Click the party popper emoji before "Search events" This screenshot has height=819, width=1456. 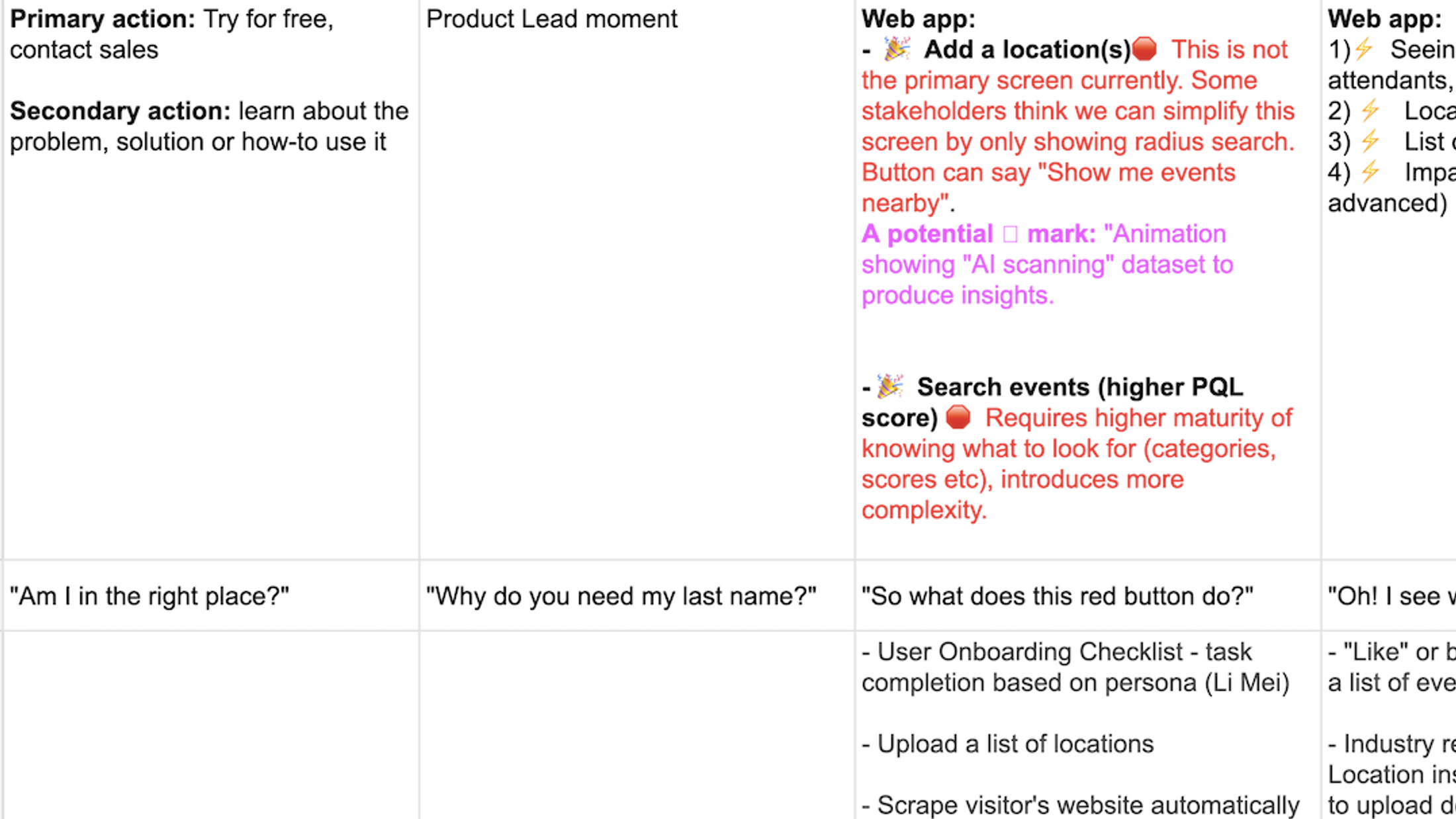[x=890, y=386]
